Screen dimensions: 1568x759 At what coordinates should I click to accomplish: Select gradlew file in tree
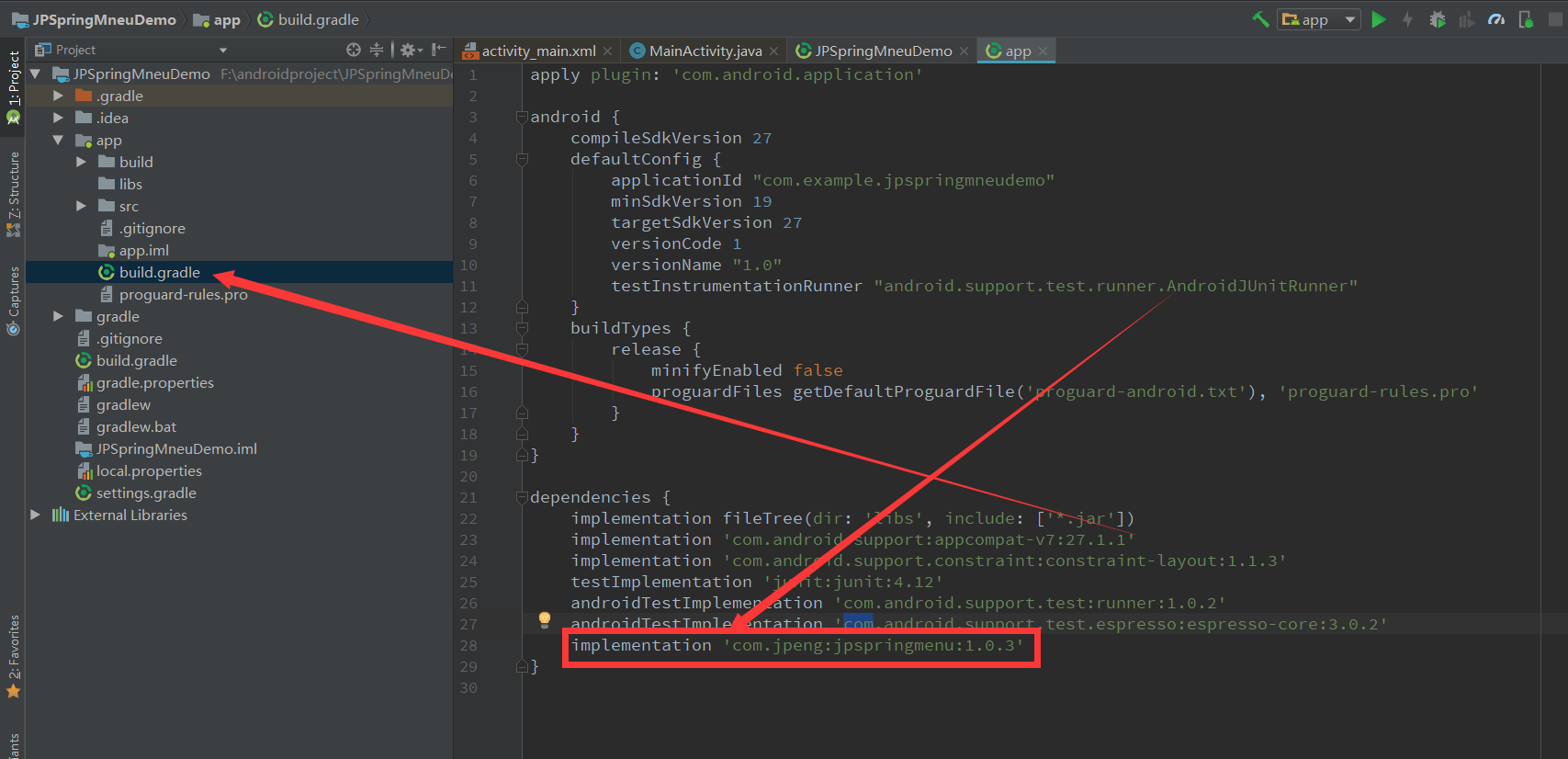[113, 404]
